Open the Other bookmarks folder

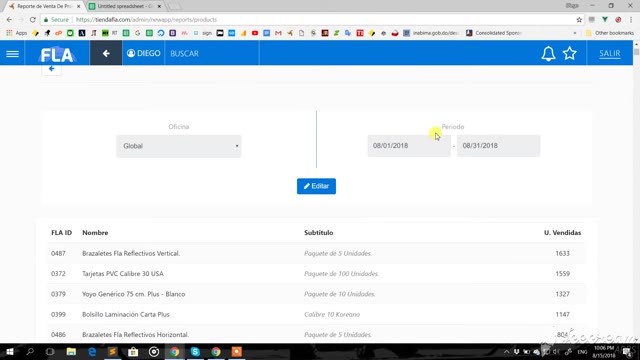point(610,33)
